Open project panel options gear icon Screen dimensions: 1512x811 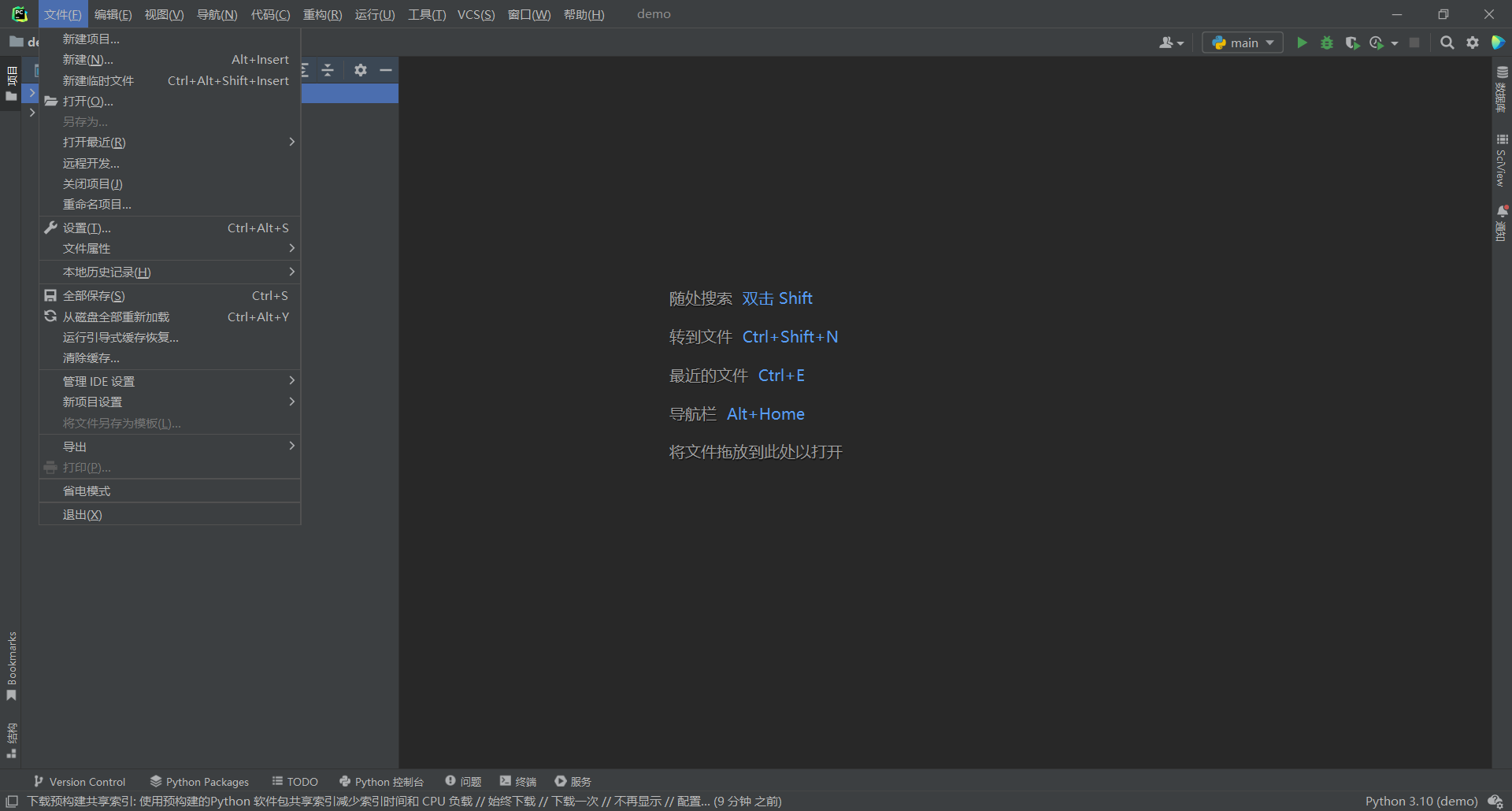tap(360, 70)
